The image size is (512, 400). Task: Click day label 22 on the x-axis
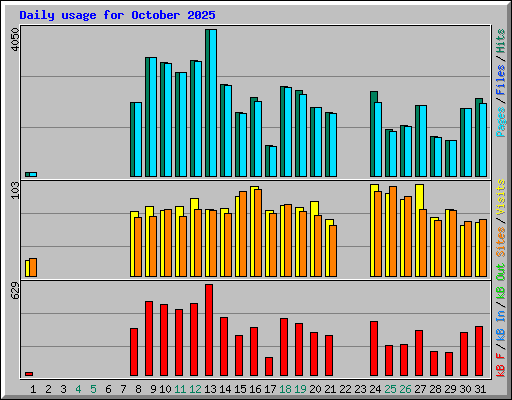[345, 389]
